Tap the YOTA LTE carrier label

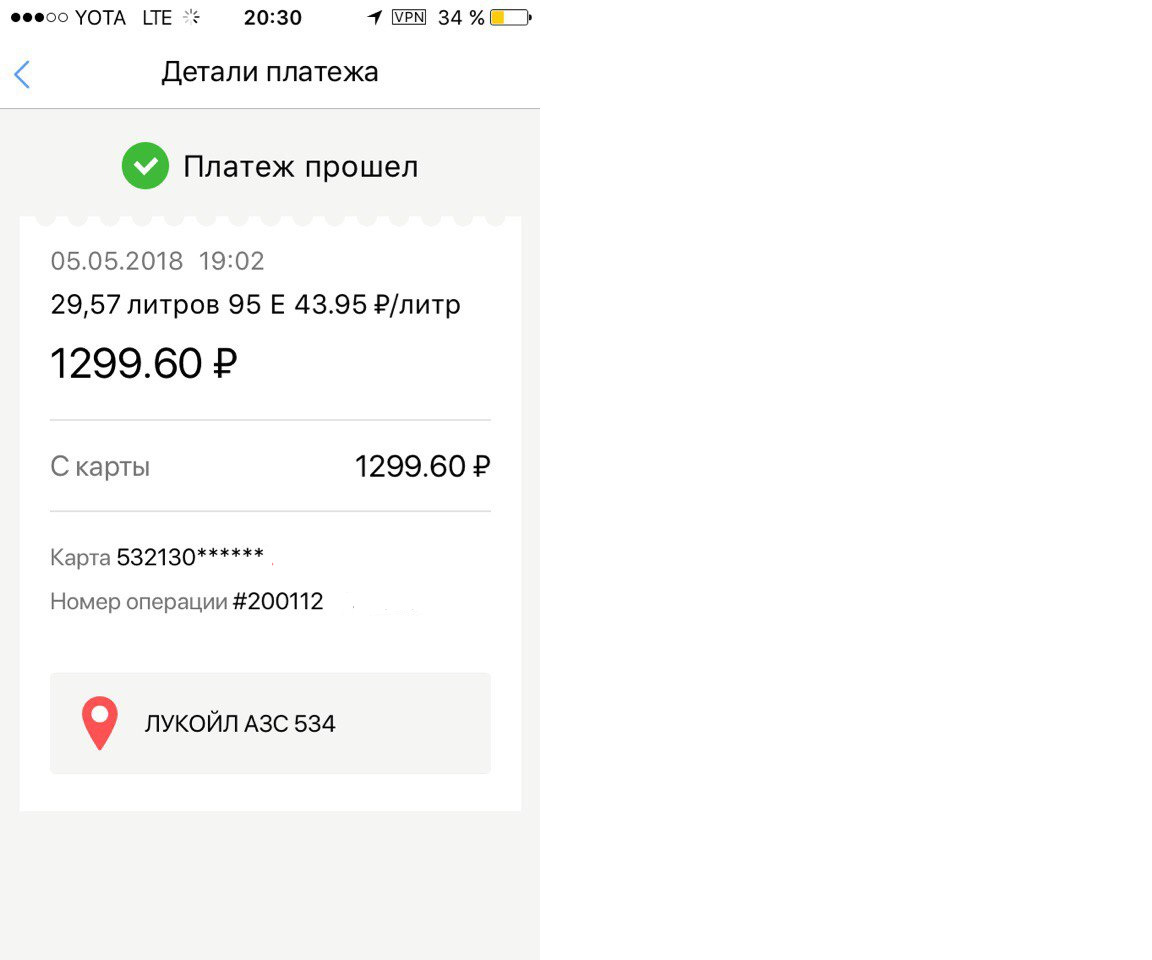click(123, 17)
